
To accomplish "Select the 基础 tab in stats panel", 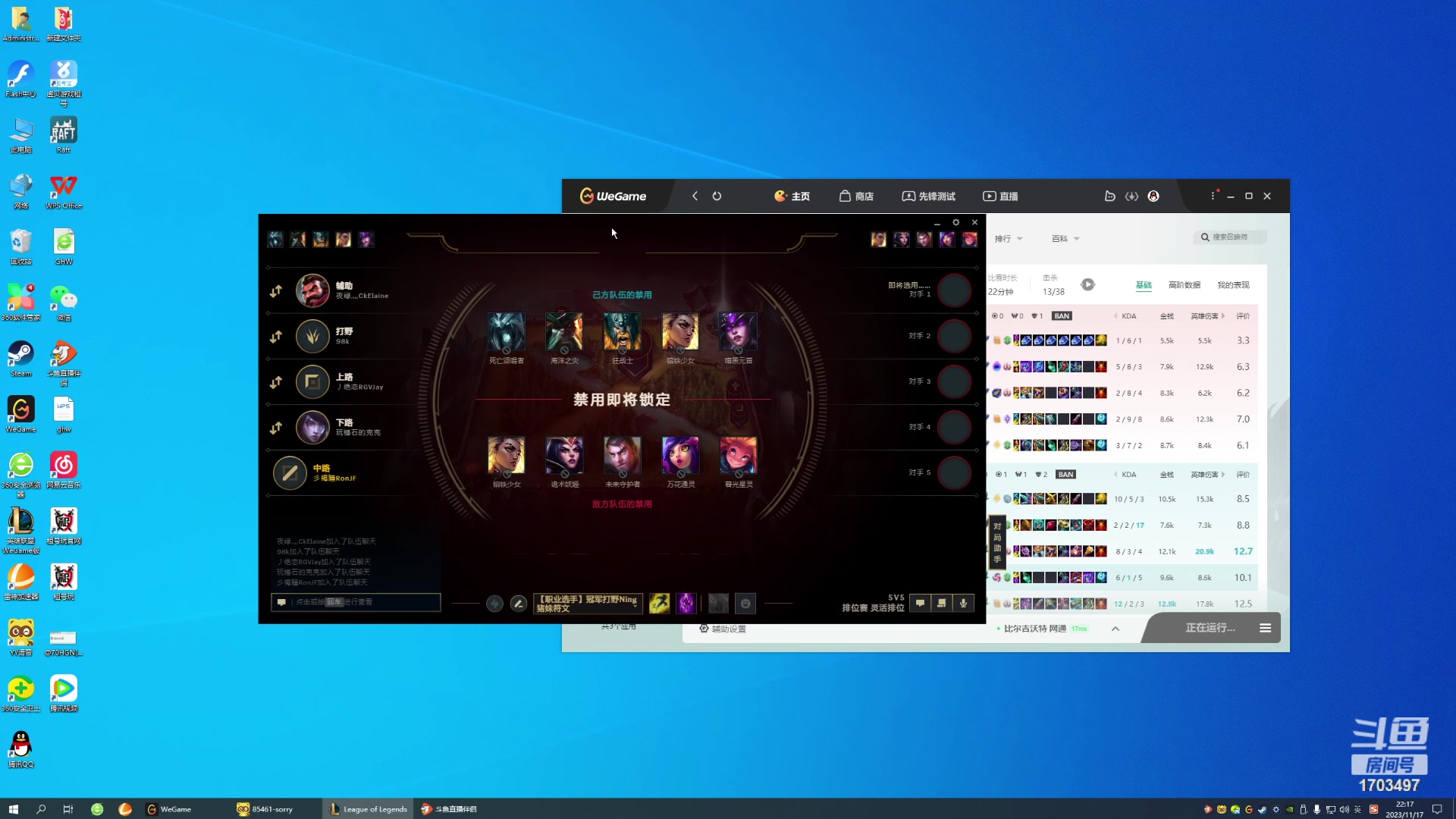I will [x=1143, y=285].
